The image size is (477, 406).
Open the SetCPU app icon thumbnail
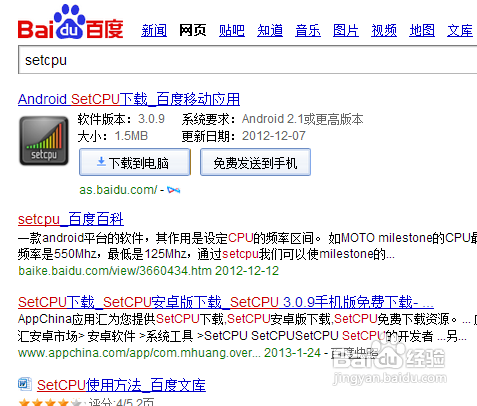44,141
